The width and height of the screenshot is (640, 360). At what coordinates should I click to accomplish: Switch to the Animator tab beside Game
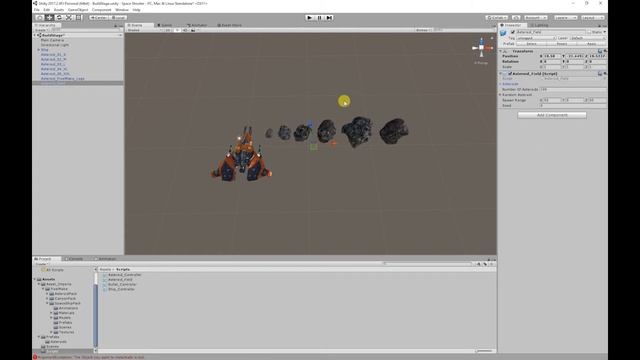tap(197, 25)
